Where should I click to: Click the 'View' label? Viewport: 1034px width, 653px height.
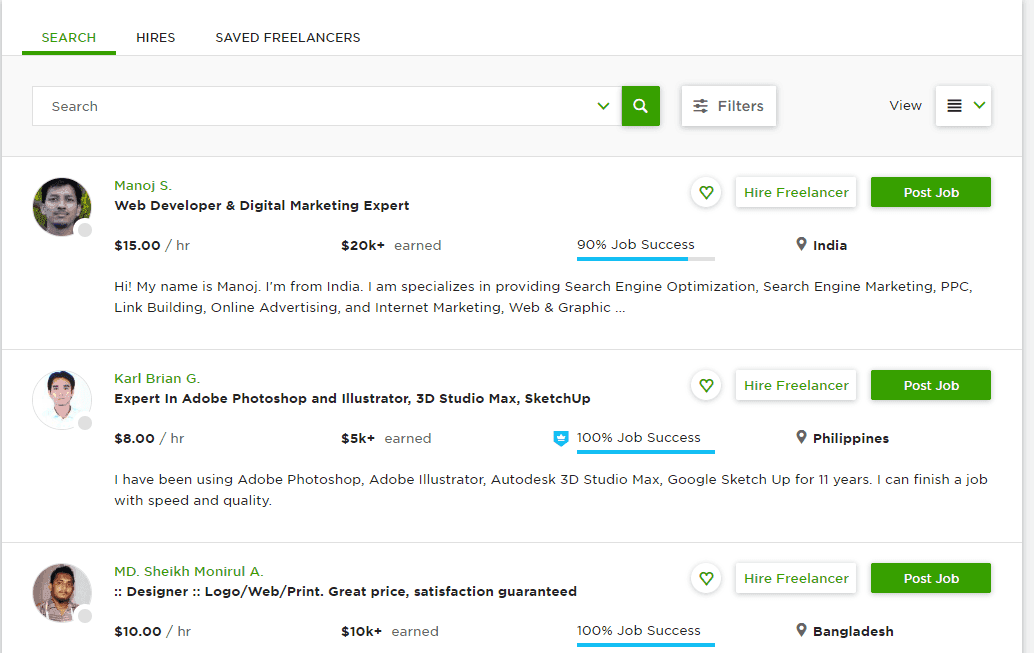(x=905, y=106)
